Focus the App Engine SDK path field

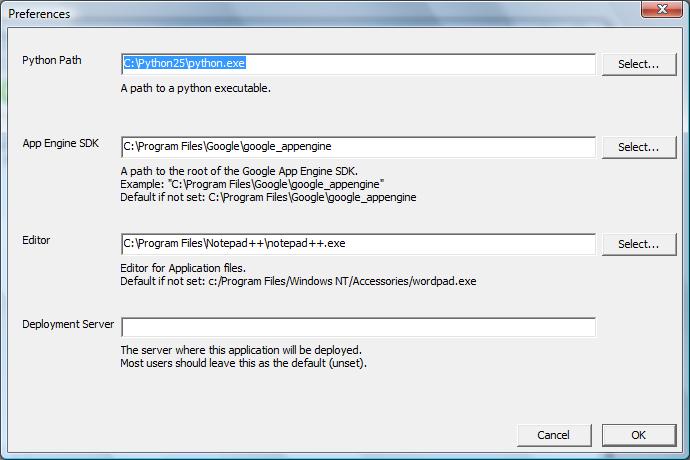pos(358,147)
